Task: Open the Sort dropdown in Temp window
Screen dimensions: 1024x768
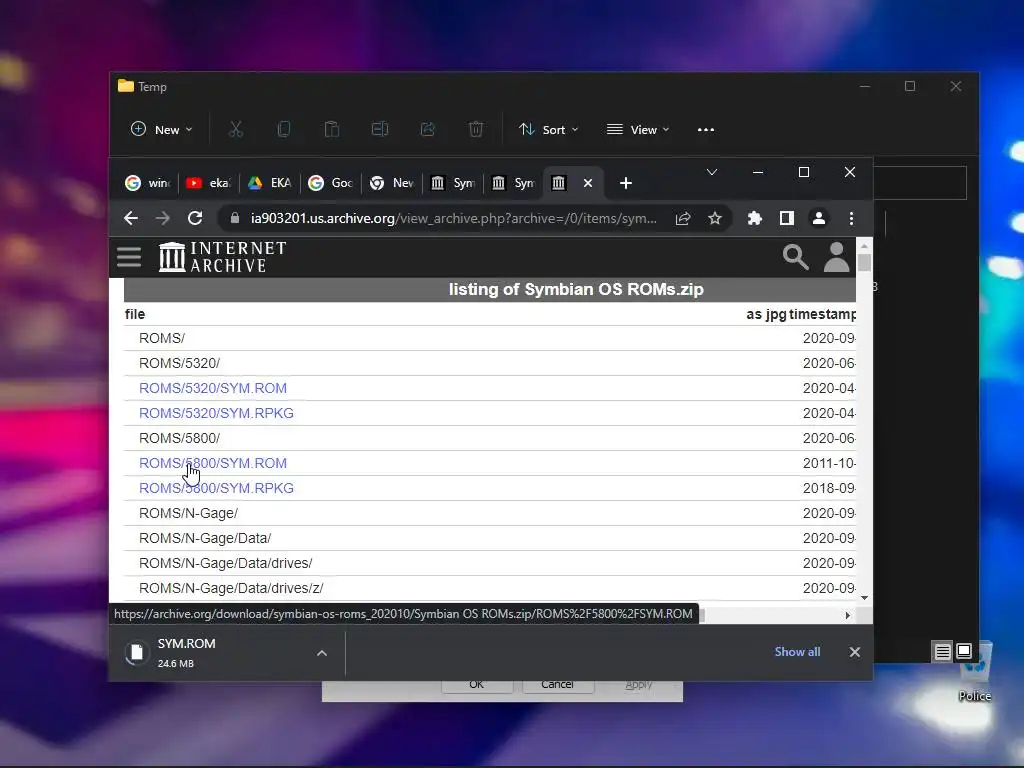Action: click(548, 129)
